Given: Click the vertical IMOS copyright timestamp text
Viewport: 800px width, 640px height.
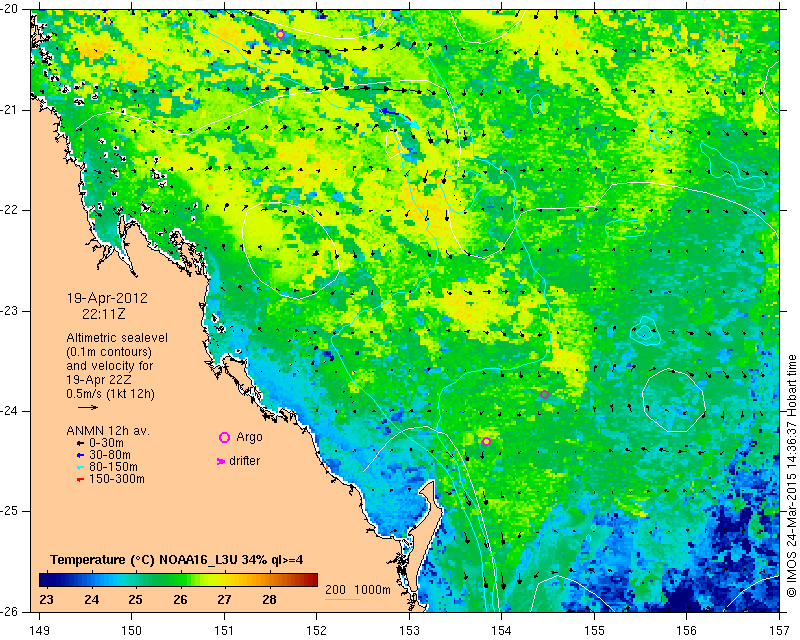Looking at the screenshot, I should click(x=791, y=475).
